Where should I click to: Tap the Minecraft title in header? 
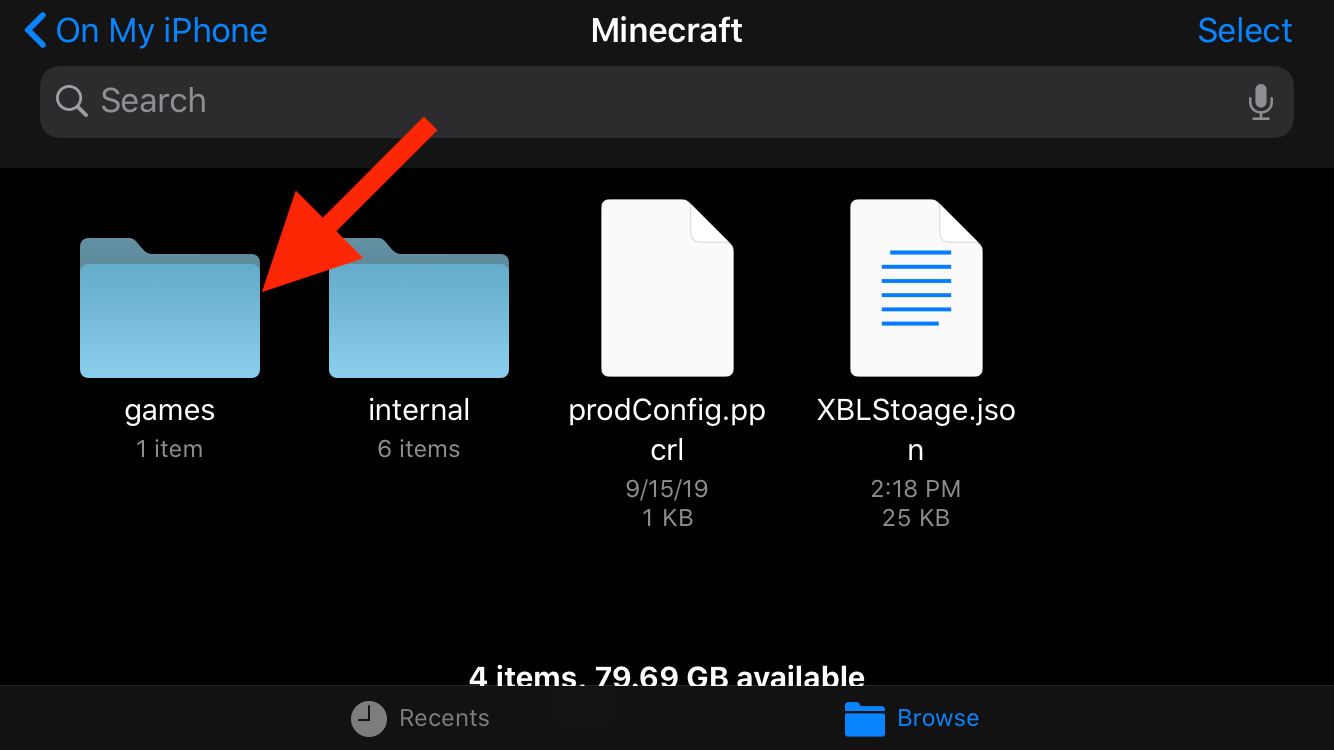coord(667,31)
